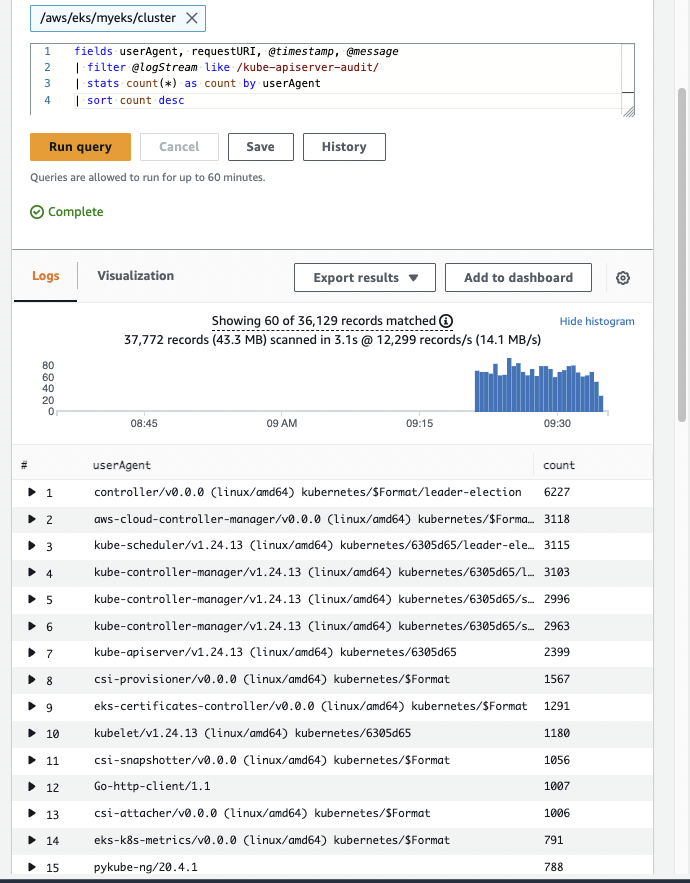Expand row 7 kube-apiserver
690x883 pixels.
click(32, 653)
